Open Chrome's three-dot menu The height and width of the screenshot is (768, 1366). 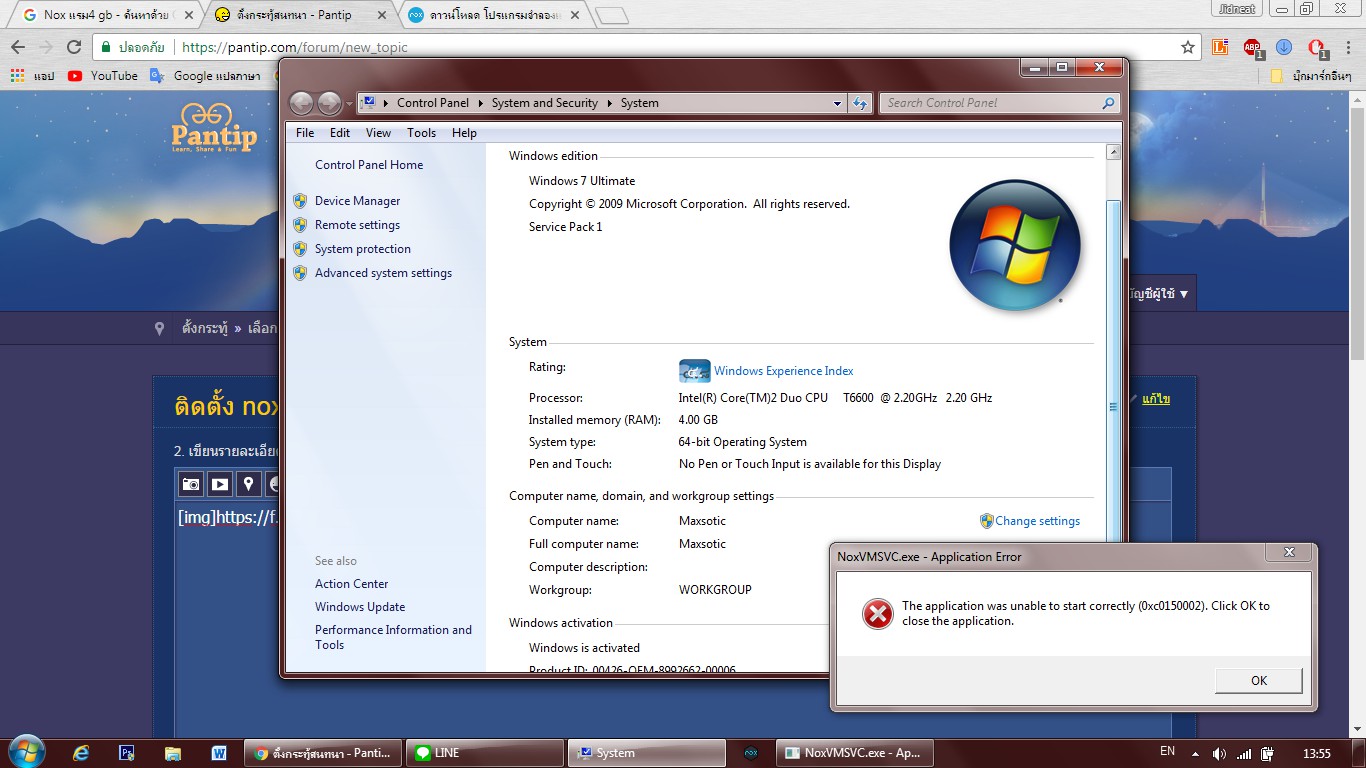1347,47
